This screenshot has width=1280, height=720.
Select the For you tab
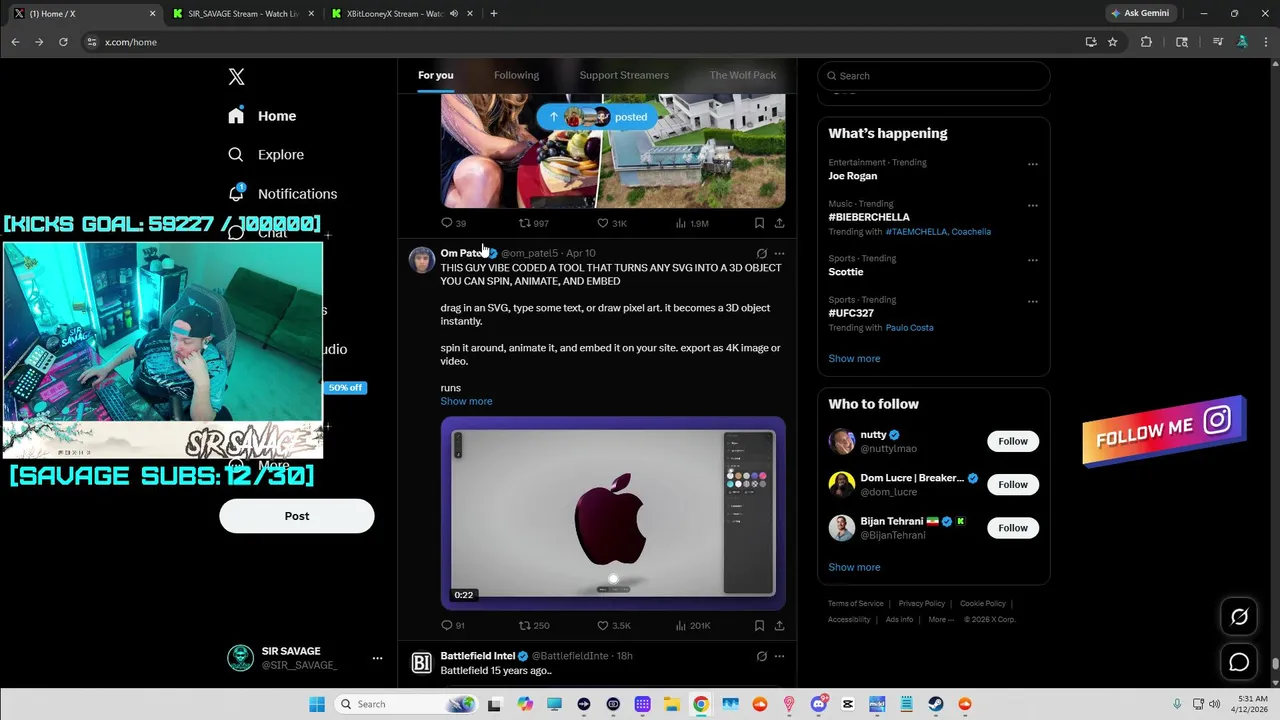(x=436, y=75)
